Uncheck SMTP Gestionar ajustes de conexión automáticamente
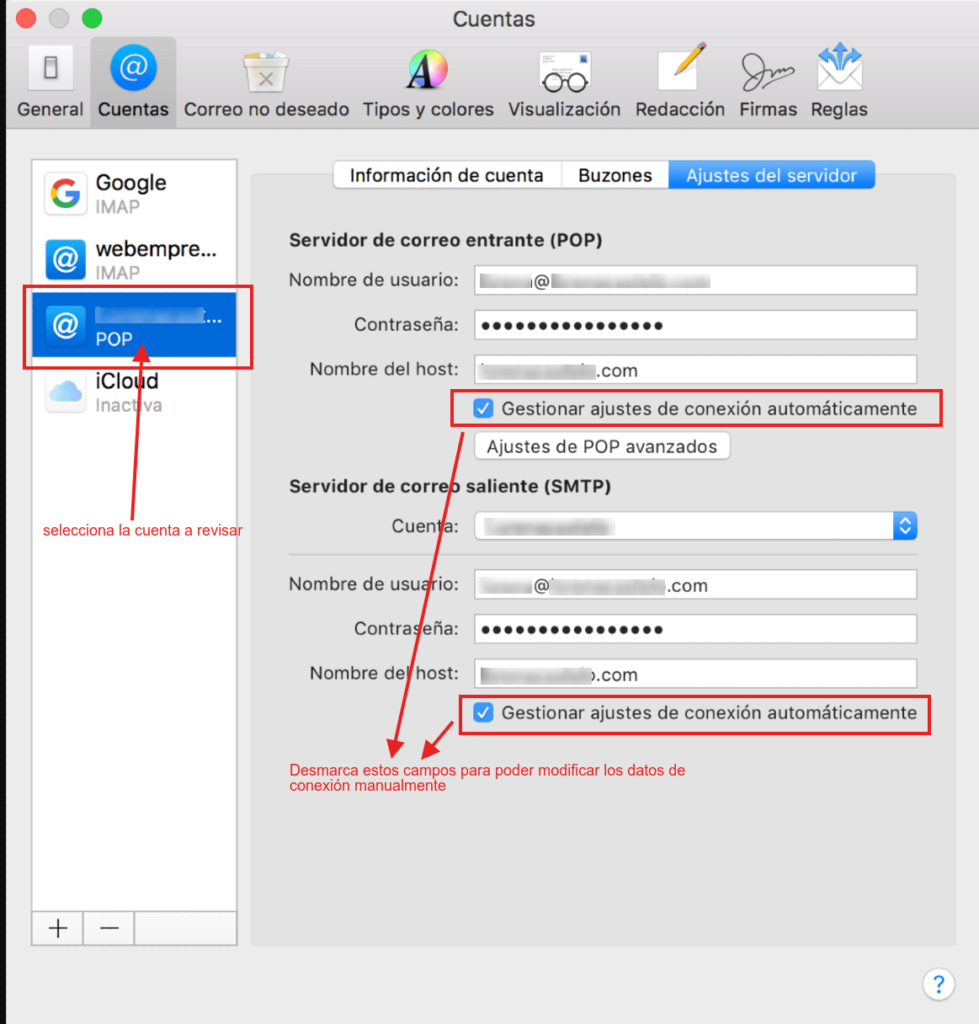Viewport: 979px width, 1024px height. point(484,713)
